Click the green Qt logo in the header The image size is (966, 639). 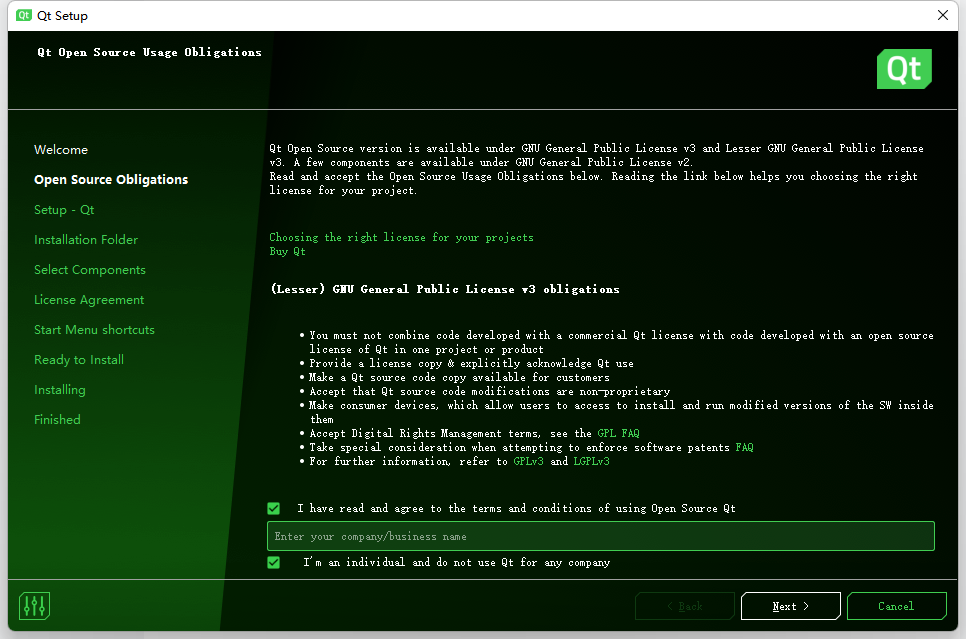[x=904, y=69]
